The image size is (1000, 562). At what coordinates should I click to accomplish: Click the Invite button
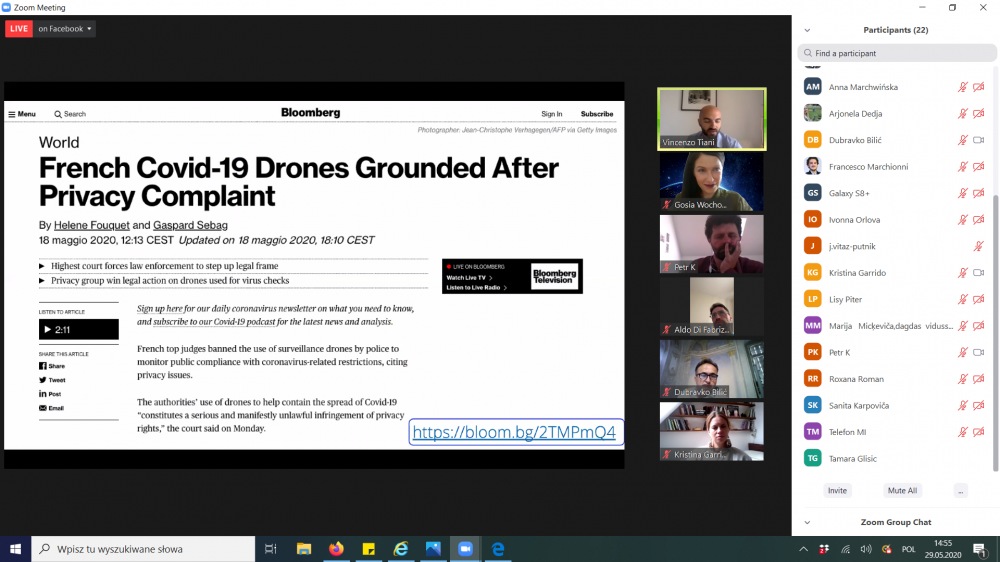coord(837,491)
